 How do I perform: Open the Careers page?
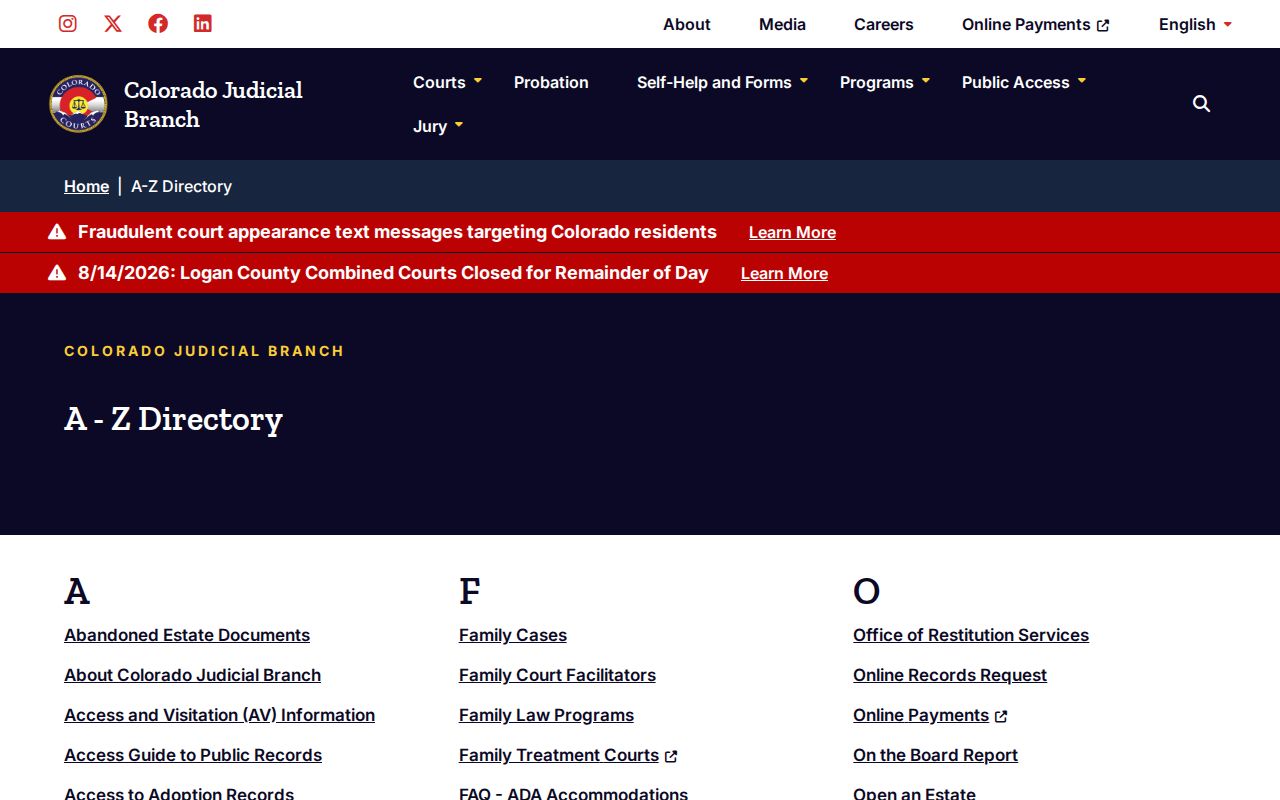(x=884, y=24)
